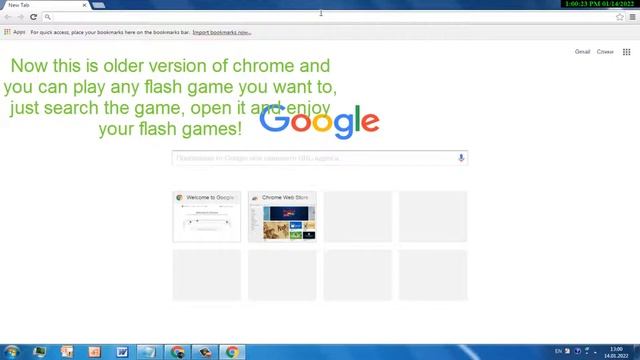This screenshot has height=360, width=640.
Task: Start voice search with microphone icon
Action: click(461, 158)
